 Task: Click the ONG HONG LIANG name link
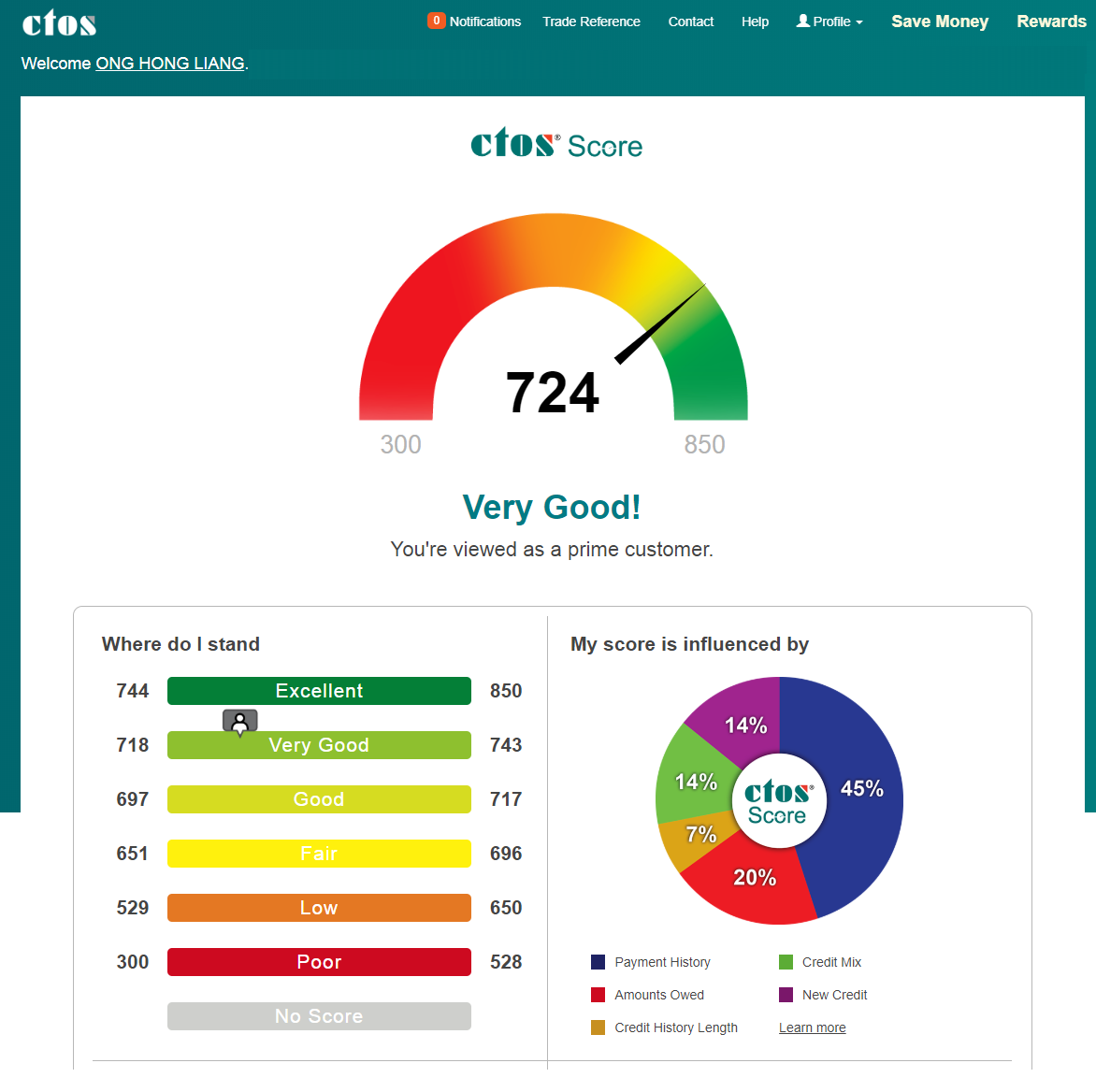[x=170, y=64]
